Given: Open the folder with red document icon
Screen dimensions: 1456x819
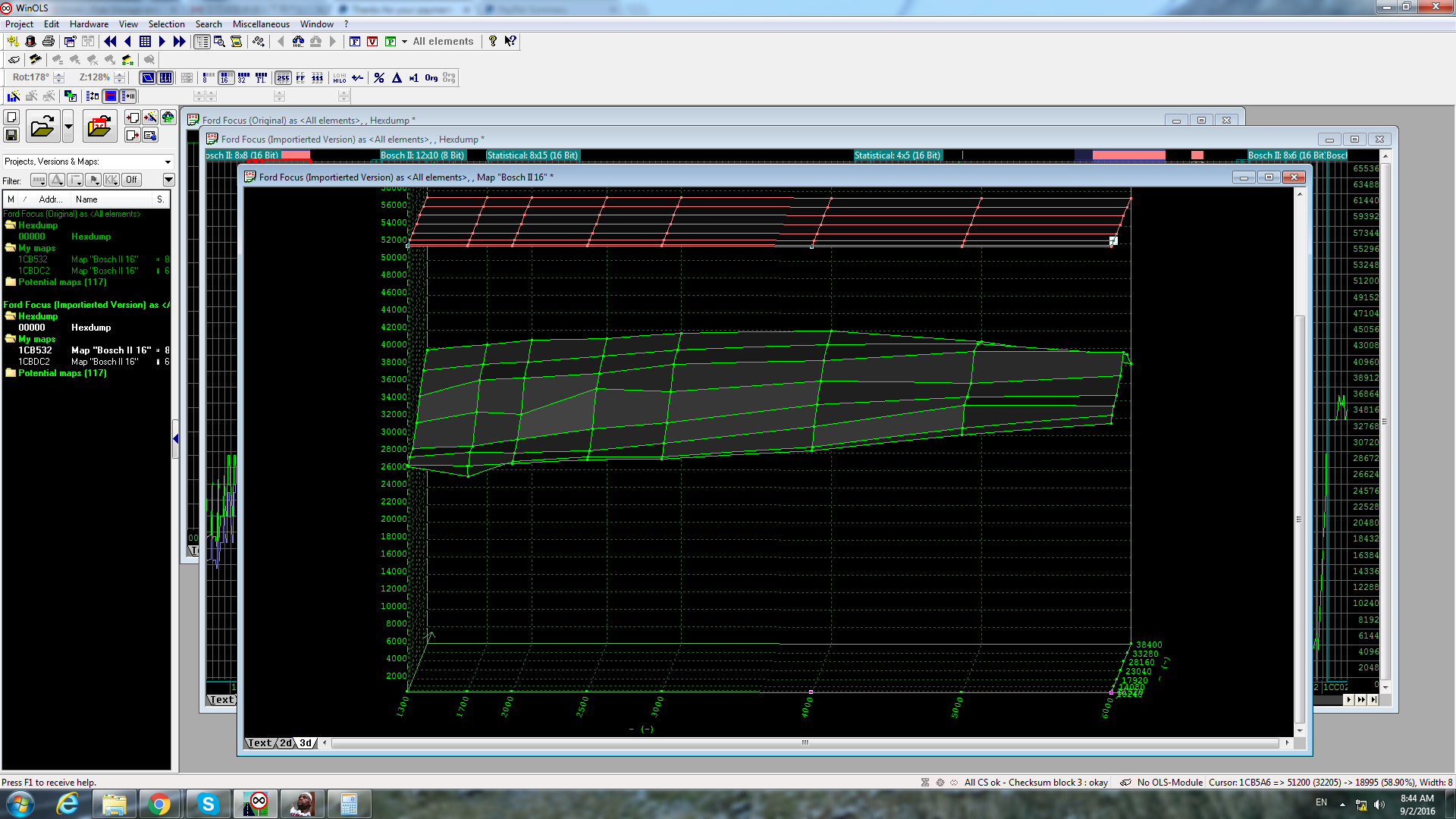Looking at the screenshot, I should tap(99, 126).
